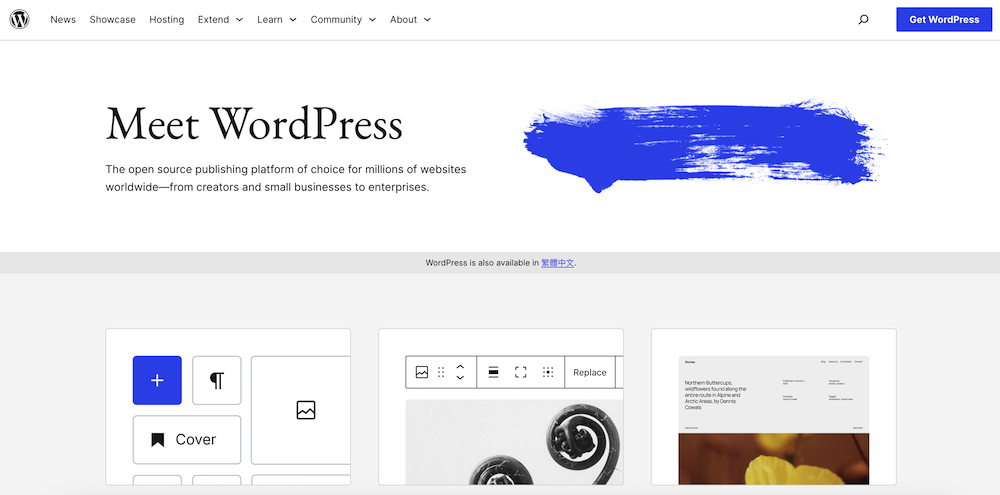
Task: Click the Get WordPress button
Action: (944, 20)
